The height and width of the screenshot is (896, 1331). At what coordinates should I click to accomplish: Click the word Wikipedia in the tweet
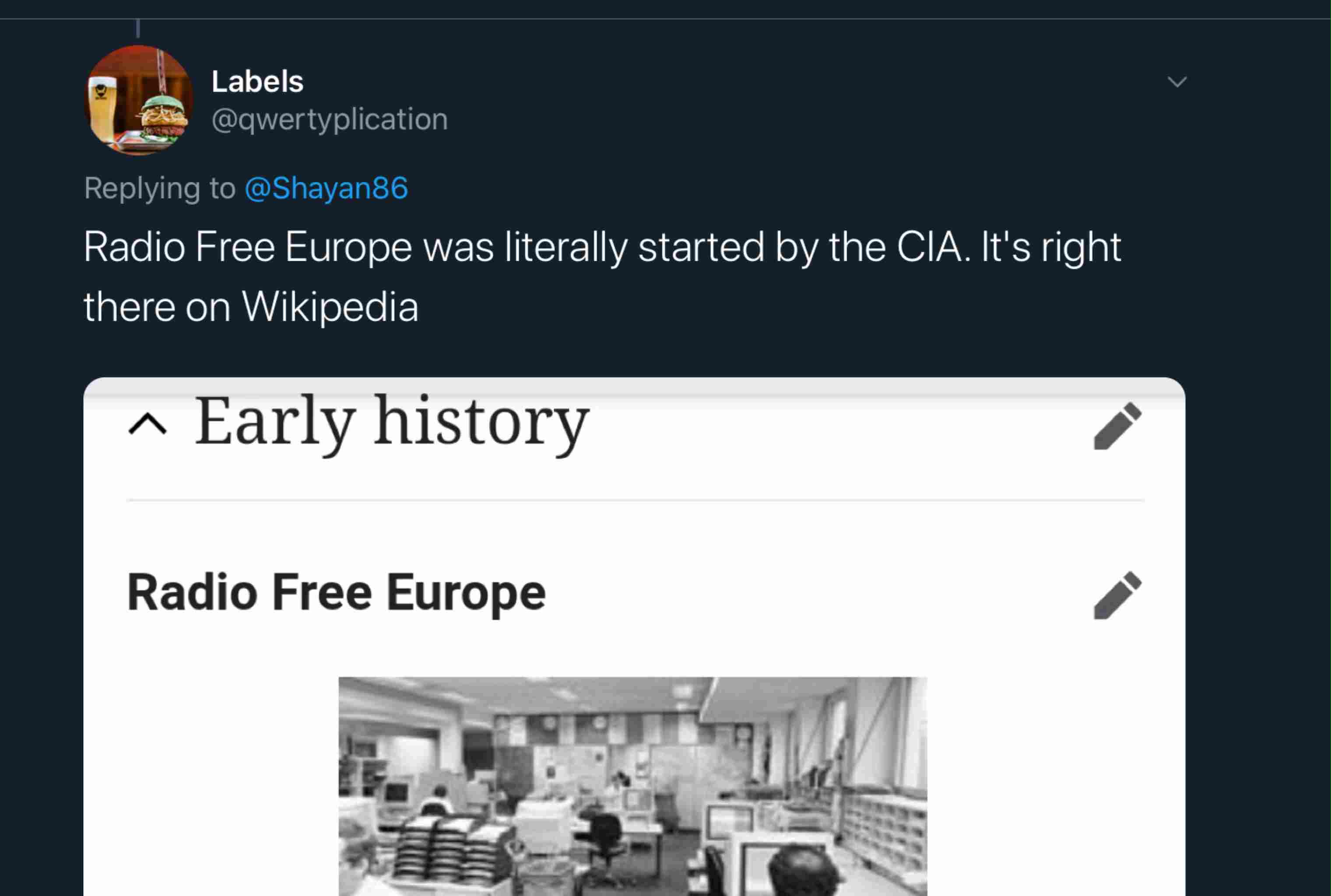pyautogui.click(x=330, y=307)
